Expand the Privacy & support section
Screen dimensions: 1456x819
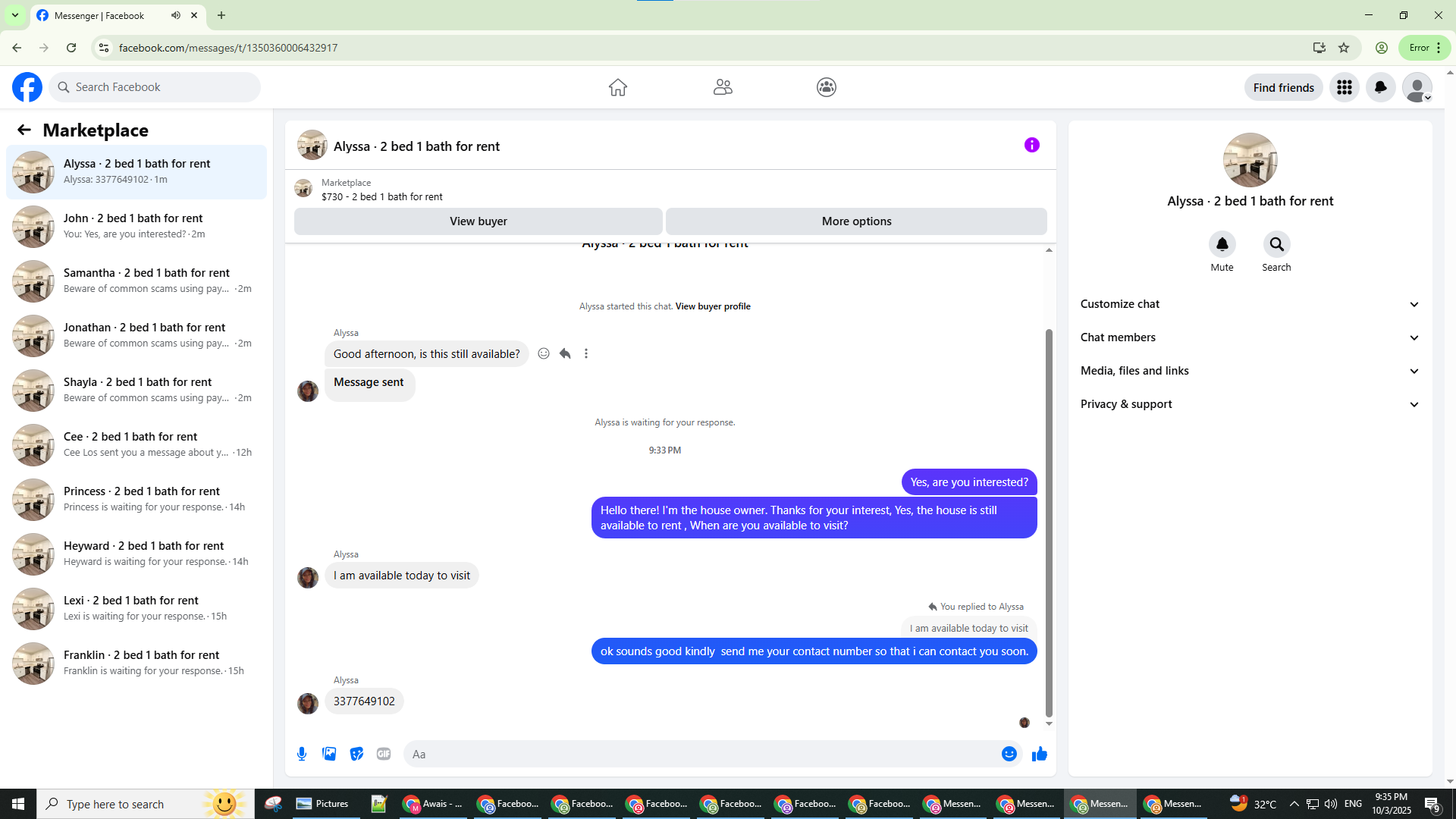coord(1250,404)
